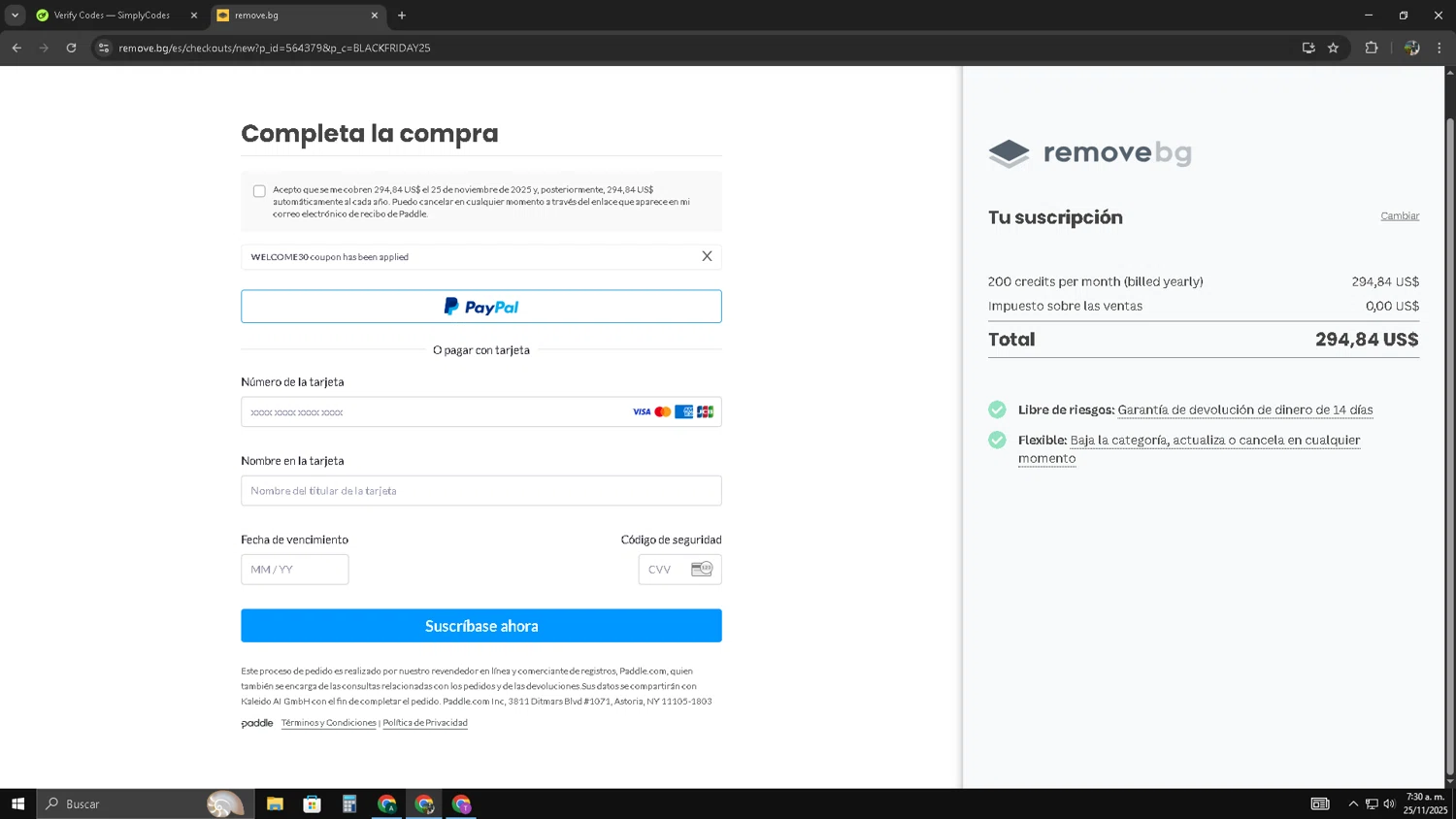1456x819 pixels.
Task: Open the browser extensions menu
Action: [x=1372, y=48]
